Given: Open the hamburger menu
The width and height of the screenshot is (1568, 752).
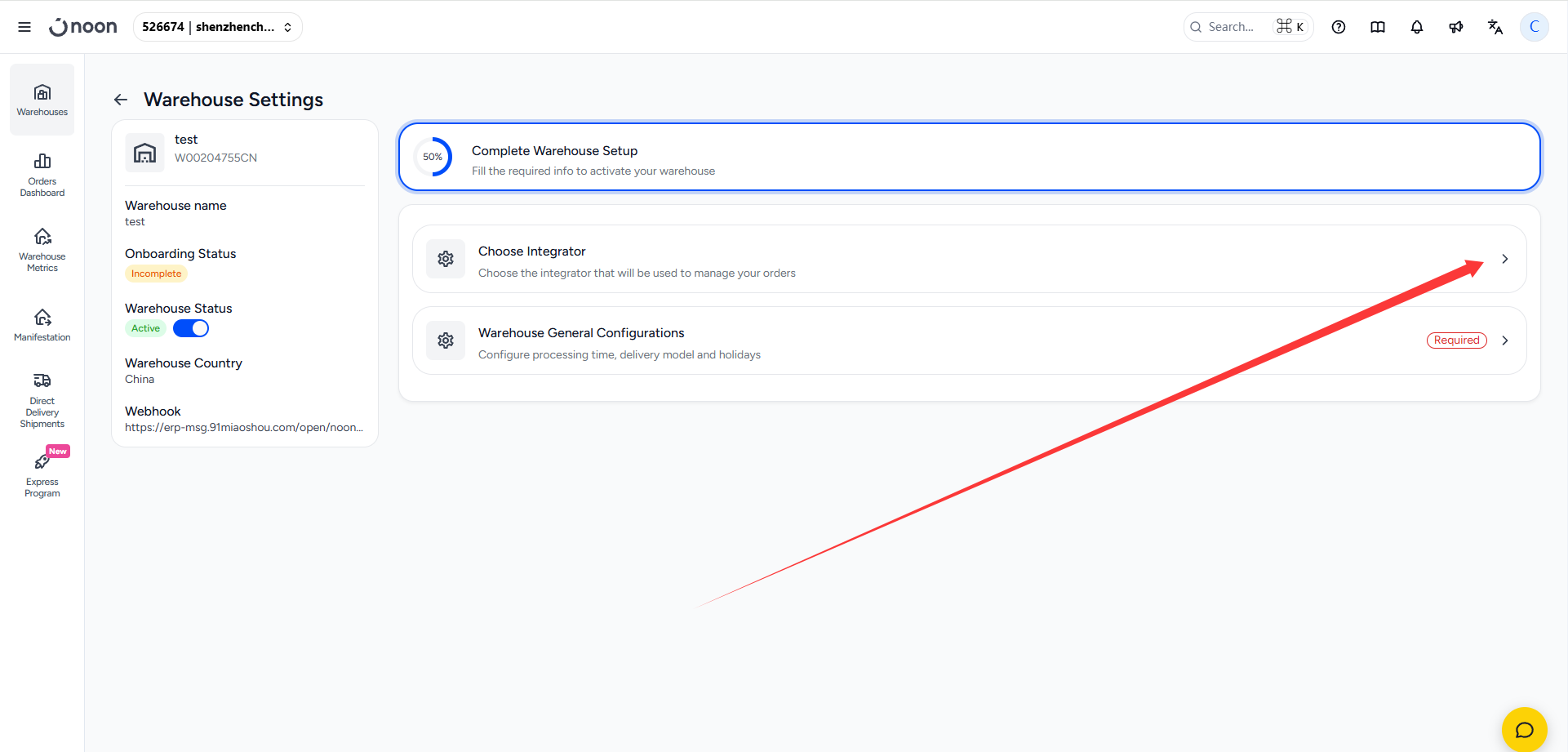Looking at the screenshot, I should click(24, 27).
